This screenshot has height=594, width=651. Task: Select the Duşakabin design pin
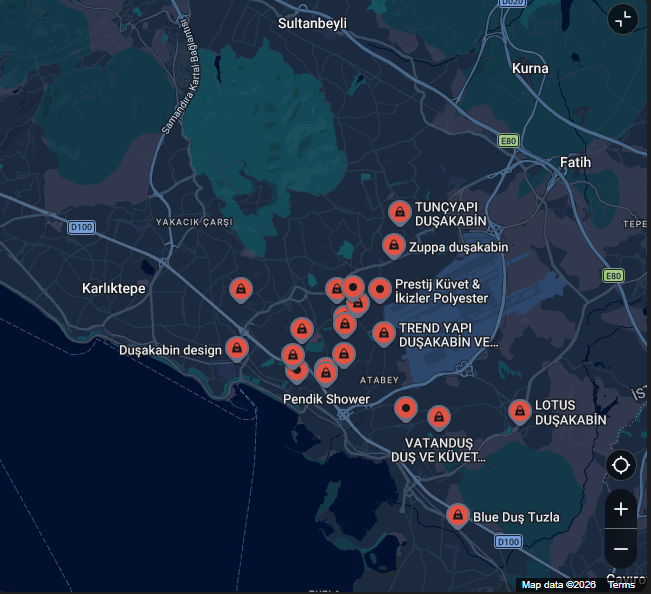pos(237,348)
